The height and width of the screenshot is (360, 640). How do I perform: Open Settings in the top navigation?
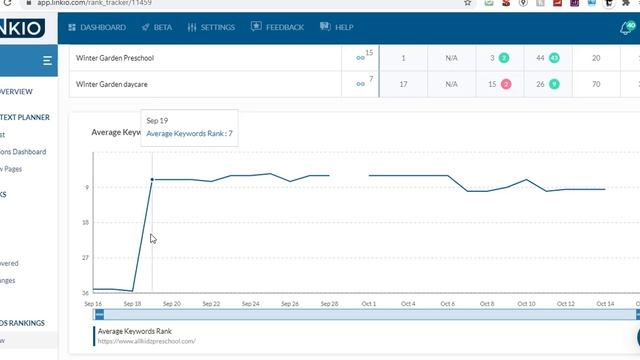click(x=211, y=27)
